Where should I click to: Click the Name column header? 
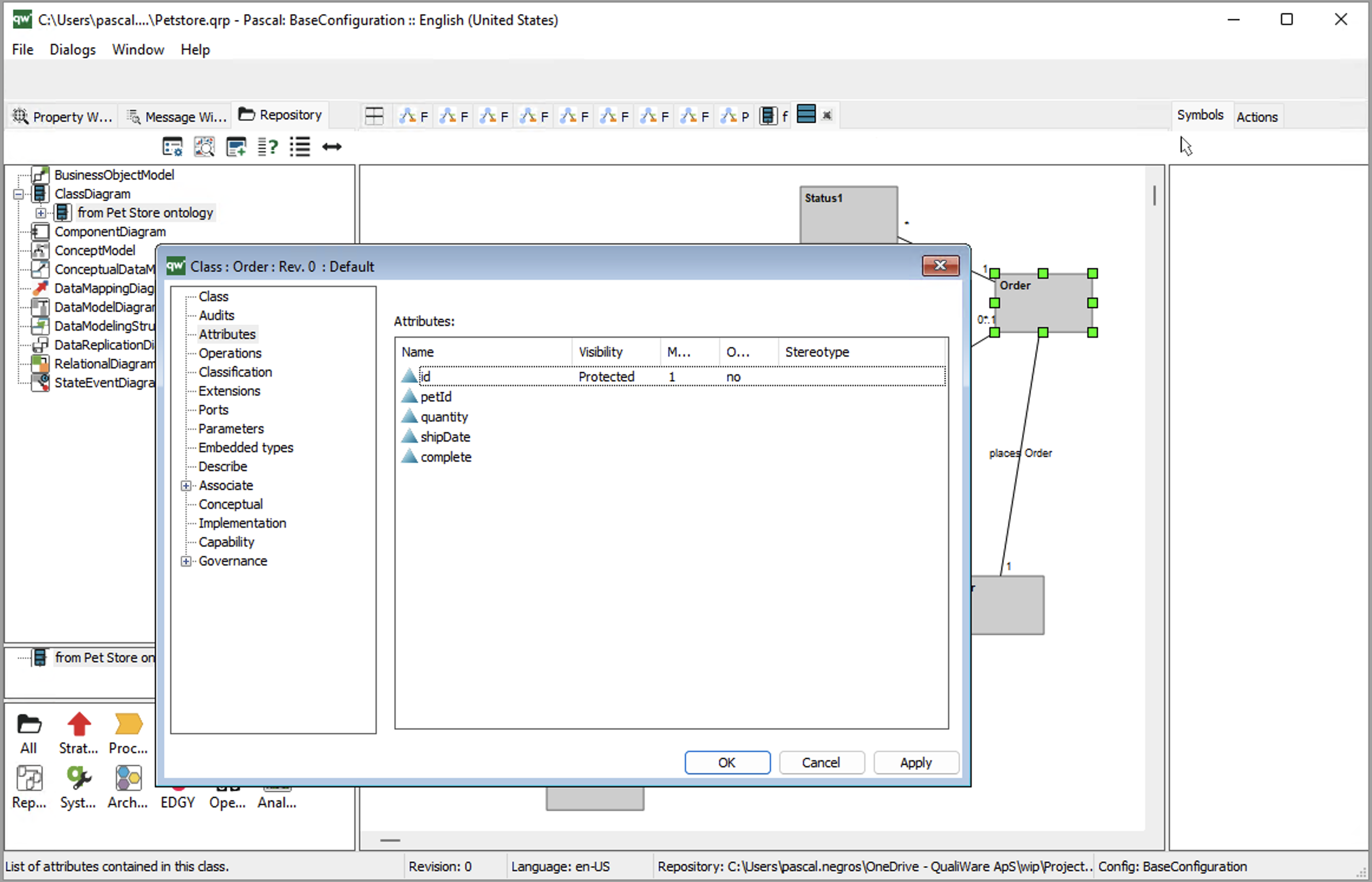pos(484,352)
